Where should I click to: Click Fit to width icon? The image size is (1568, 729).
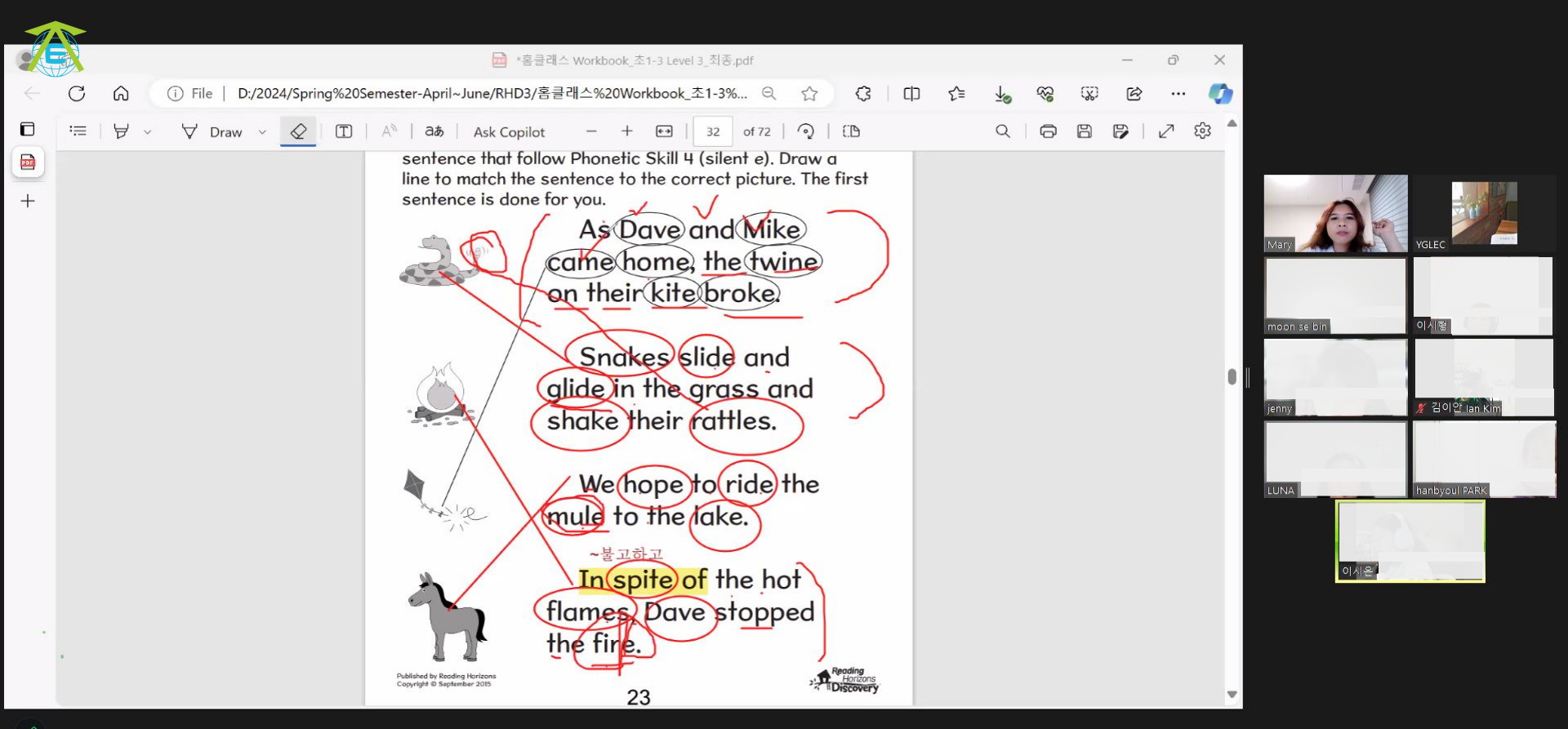[664, 131]
